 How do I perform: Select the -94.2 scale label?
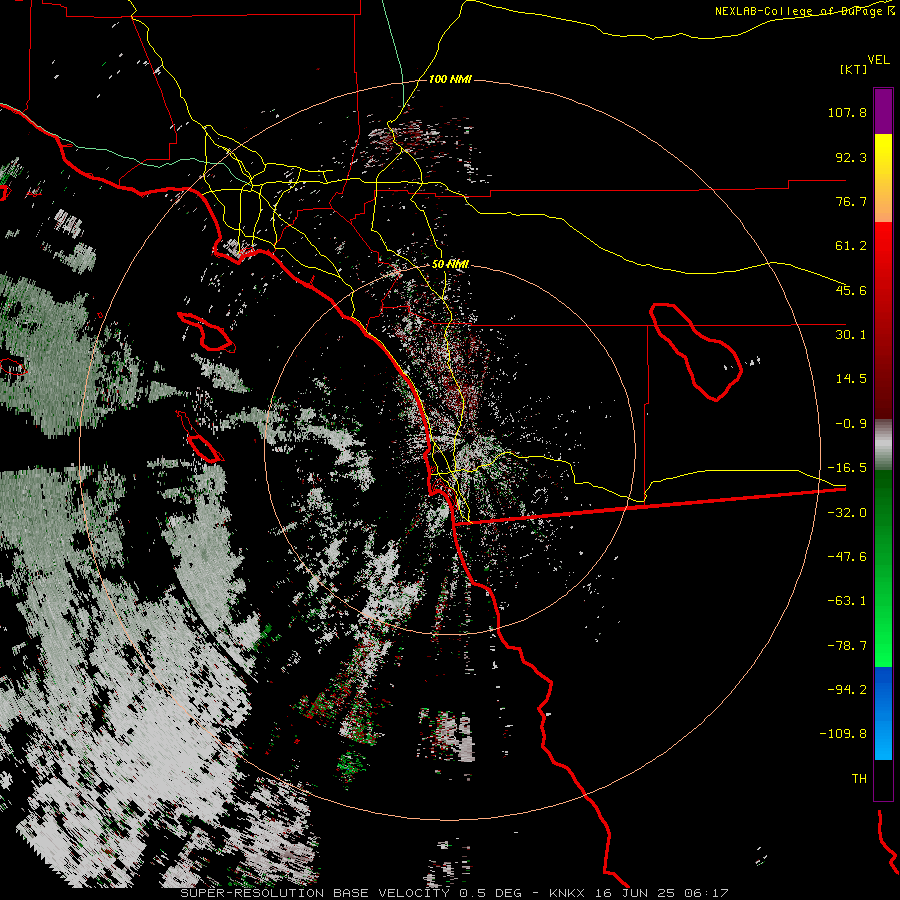pyautogui.click(x=847, y=689)
